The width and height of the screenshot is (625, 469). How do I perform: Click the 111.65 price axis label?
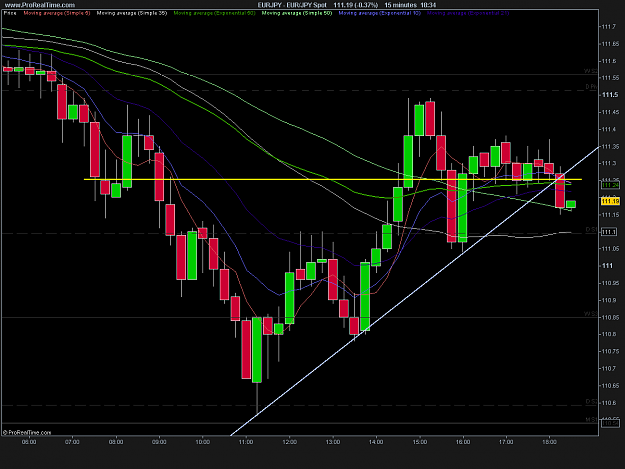pos(610,44)
